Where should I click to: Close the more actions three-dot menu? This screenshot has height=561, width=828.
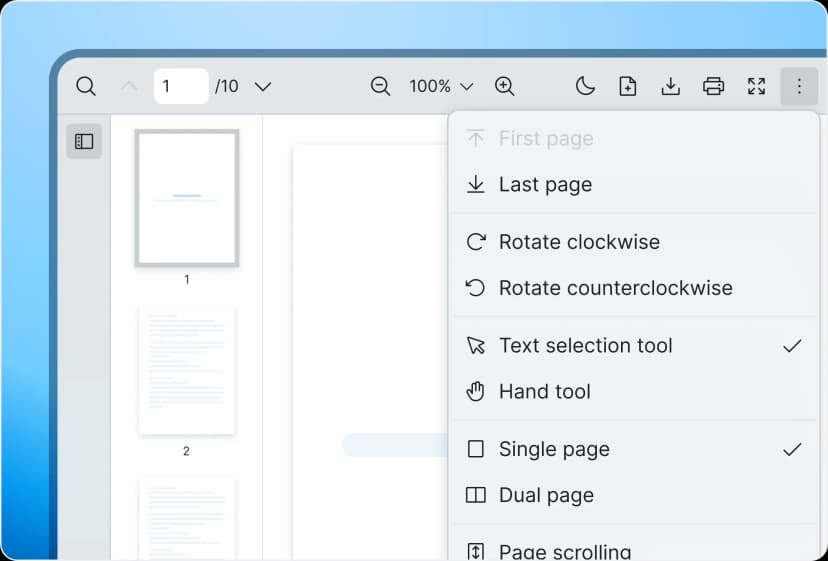click(x=799, y=86)
